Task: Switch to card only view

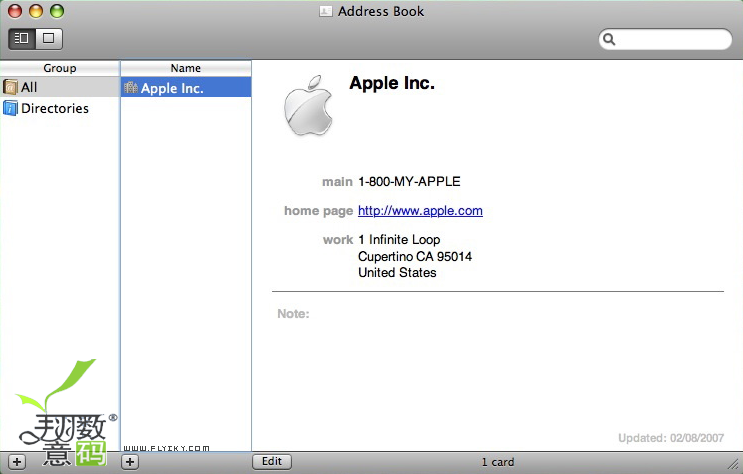Action: [49, 38]
